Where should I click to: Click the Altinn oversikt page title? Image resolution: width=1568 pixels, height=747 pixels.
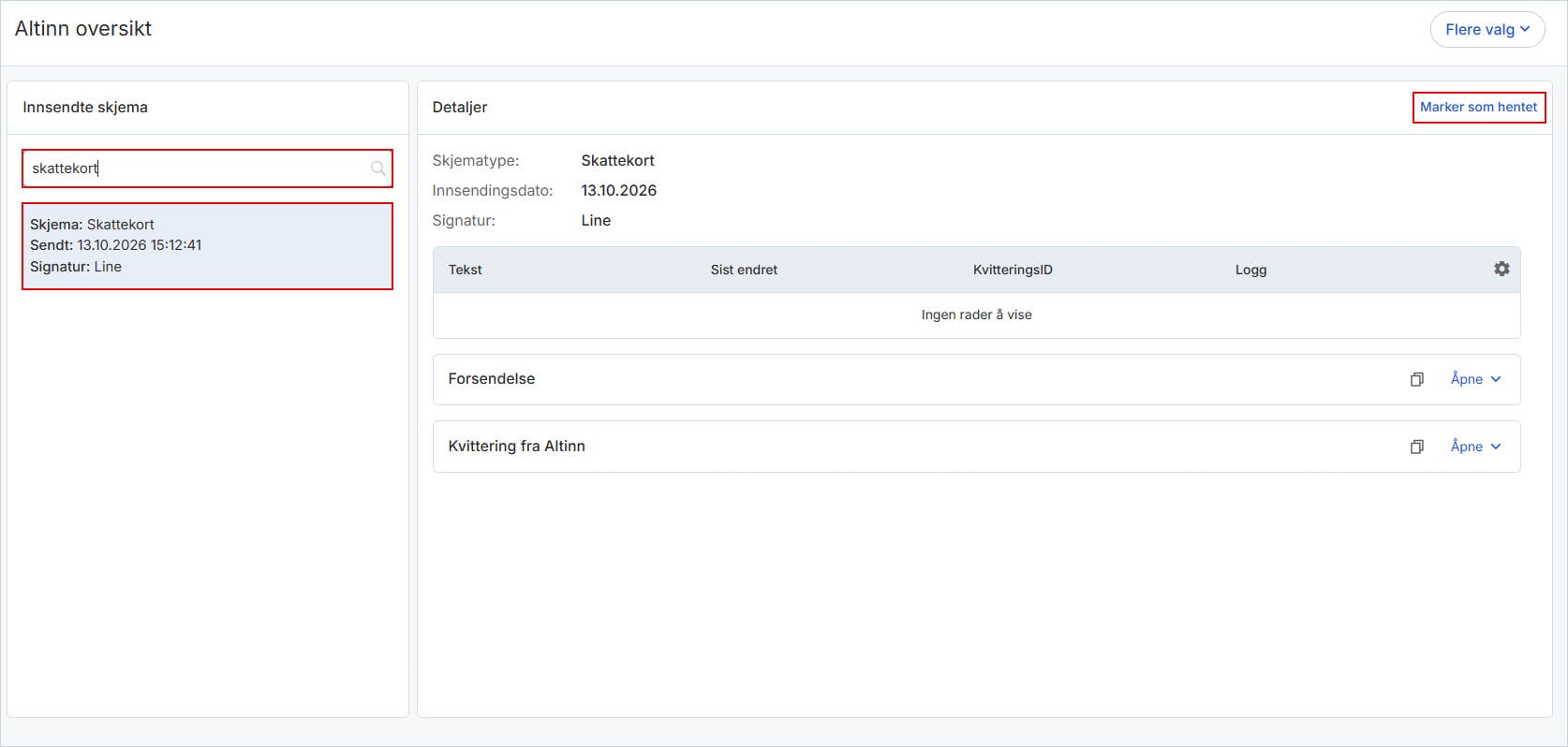pyautogui.click(x=83, y=28)
